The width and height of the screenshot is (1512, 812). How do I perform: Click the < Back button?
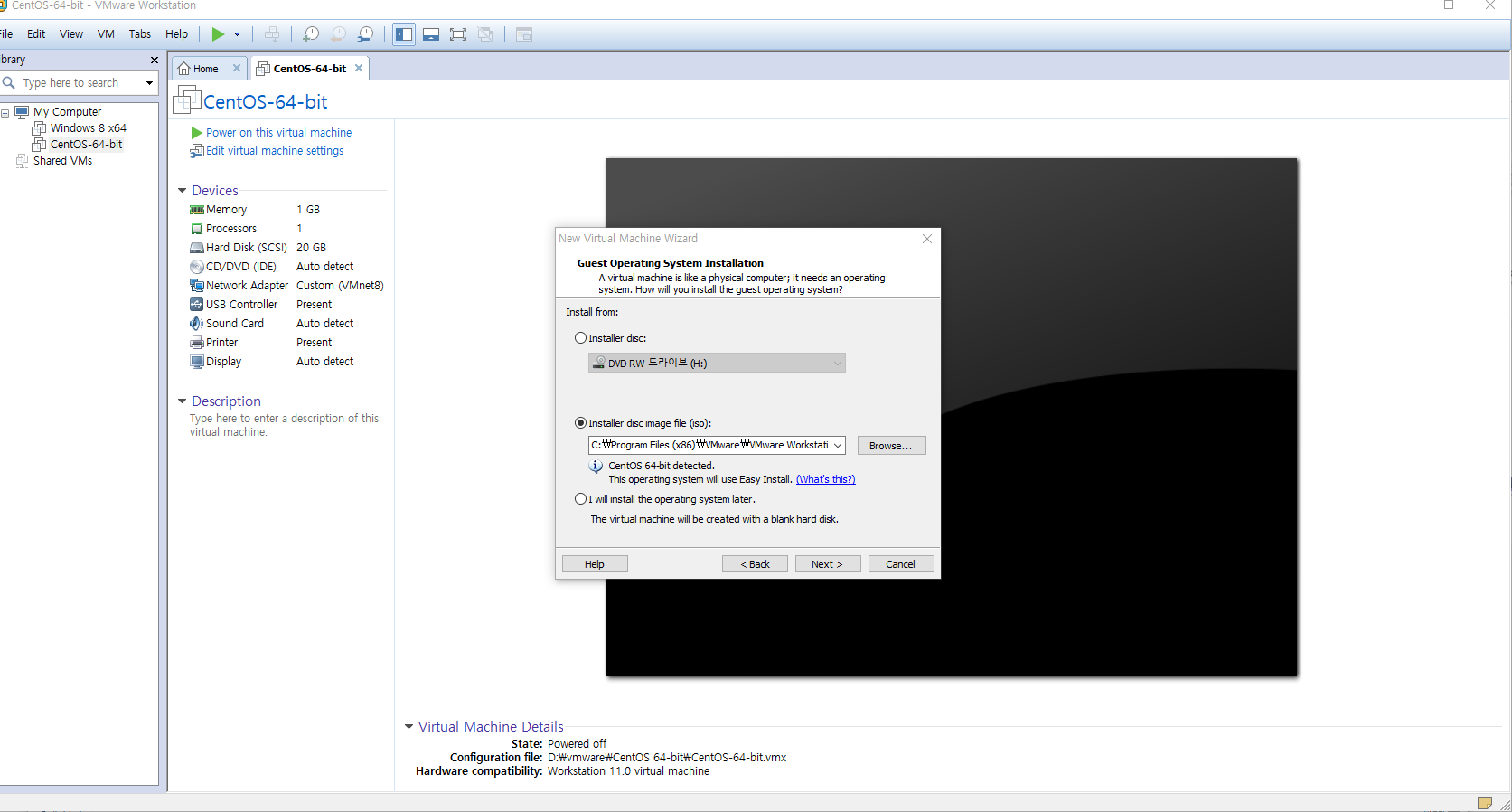[x=755, y=564]
